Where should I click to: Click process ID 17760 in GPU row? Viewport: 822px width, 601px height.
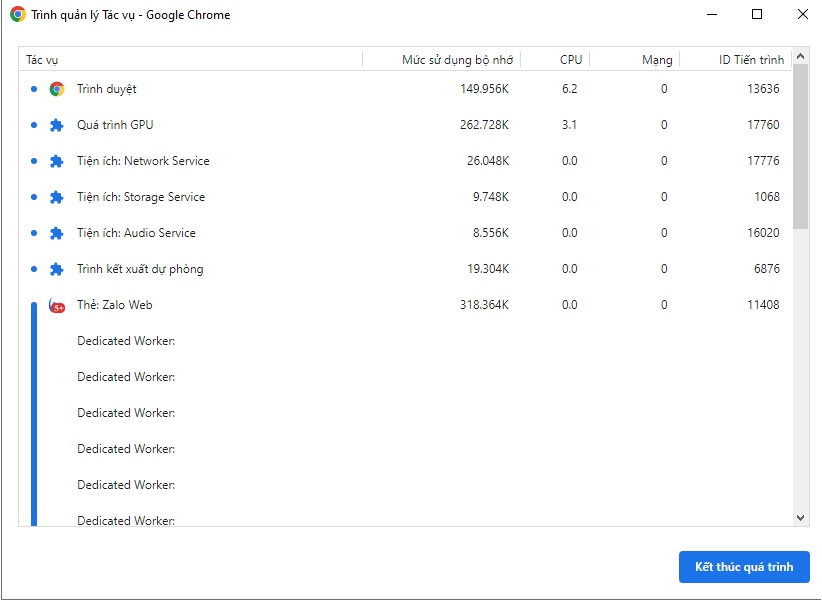click(763, 125)
